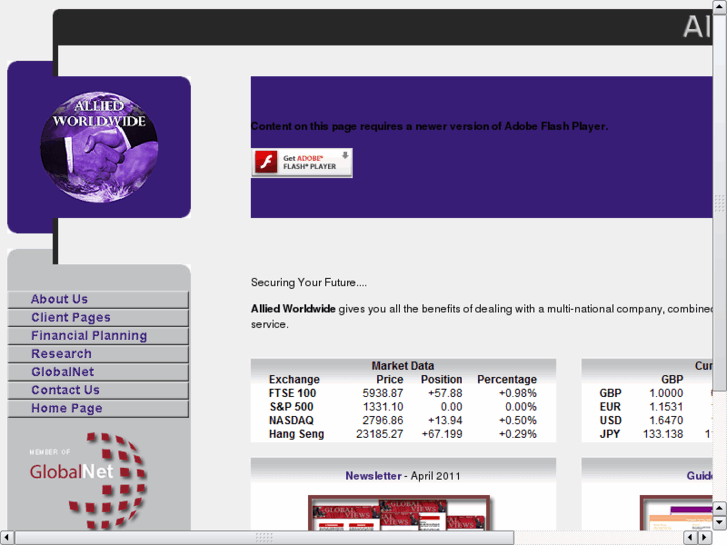Click the Hang Seng price 23185.27
Image resolution: width=727 pixels, height=545 pixels.
click(379, 434)
